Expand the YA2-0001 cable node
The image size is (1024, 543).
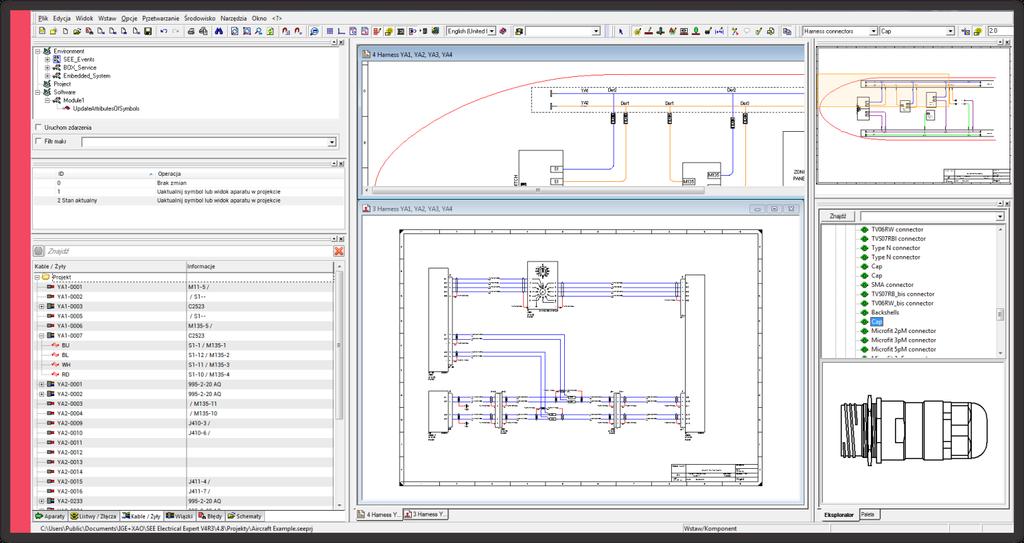point(42,384)
